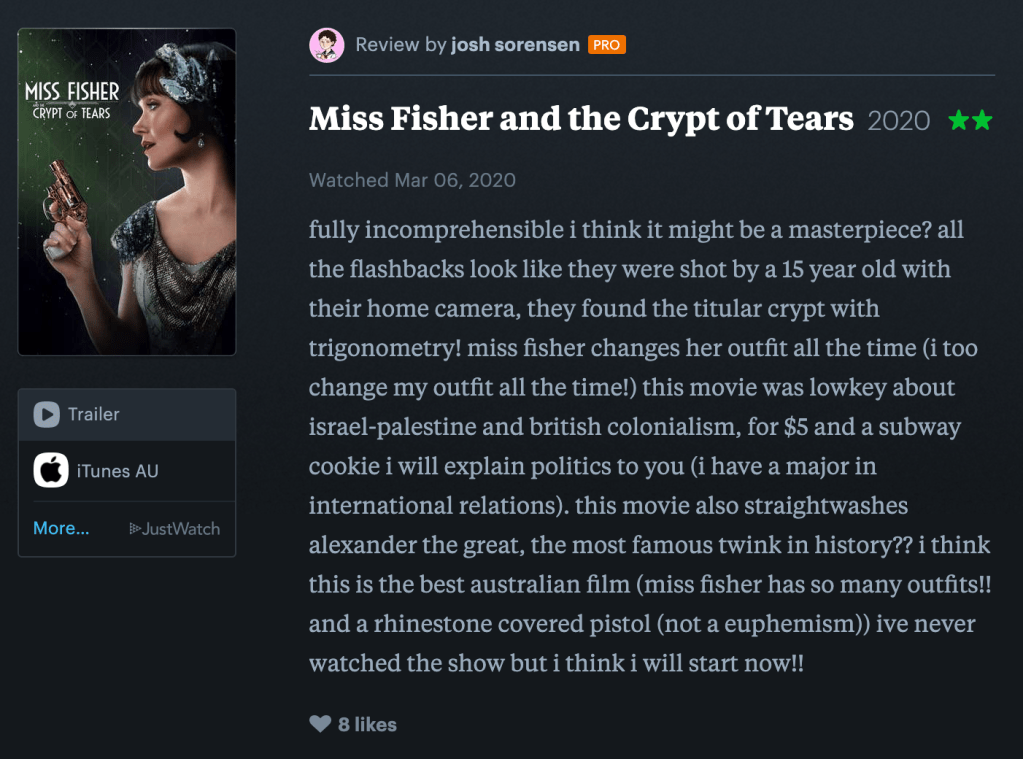The image size is (1023, 759).
Task: Open the Miss Fisher movie poster
Action: click(x=127, y=192)
